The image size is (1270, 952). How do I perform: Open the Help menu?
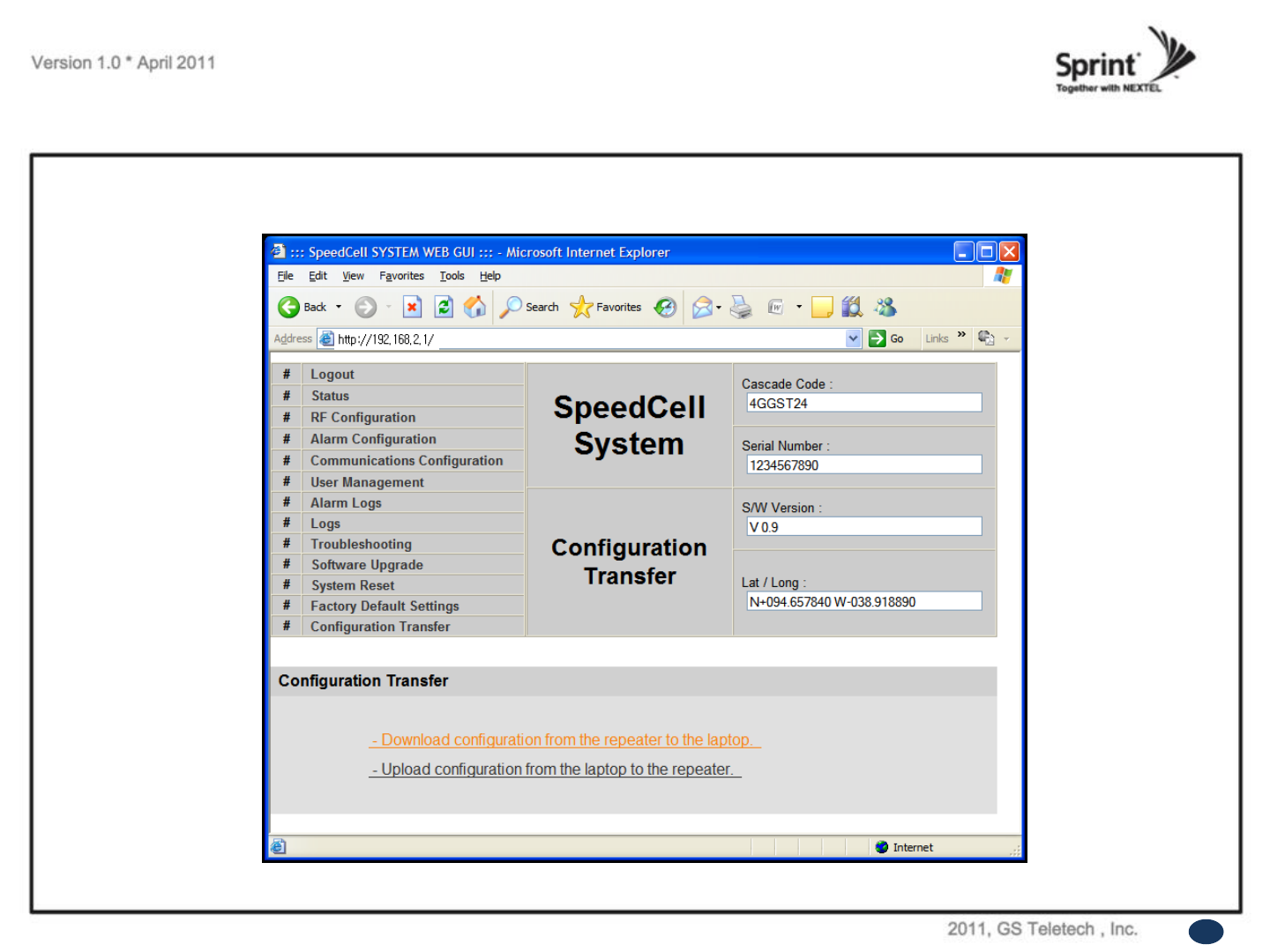(x=489, y=276)
